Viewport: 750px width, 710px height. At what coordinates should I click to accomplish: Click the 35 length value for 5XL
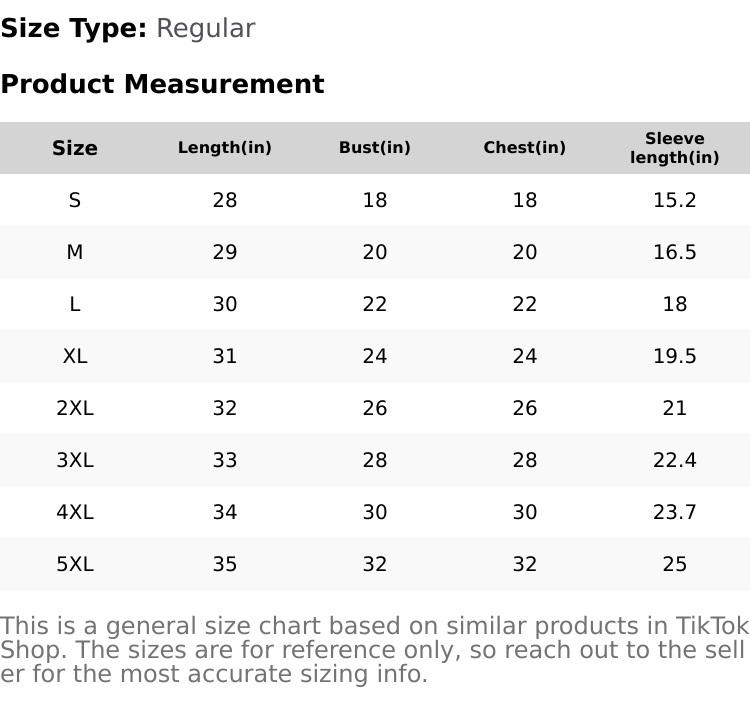tap(225, 564)
